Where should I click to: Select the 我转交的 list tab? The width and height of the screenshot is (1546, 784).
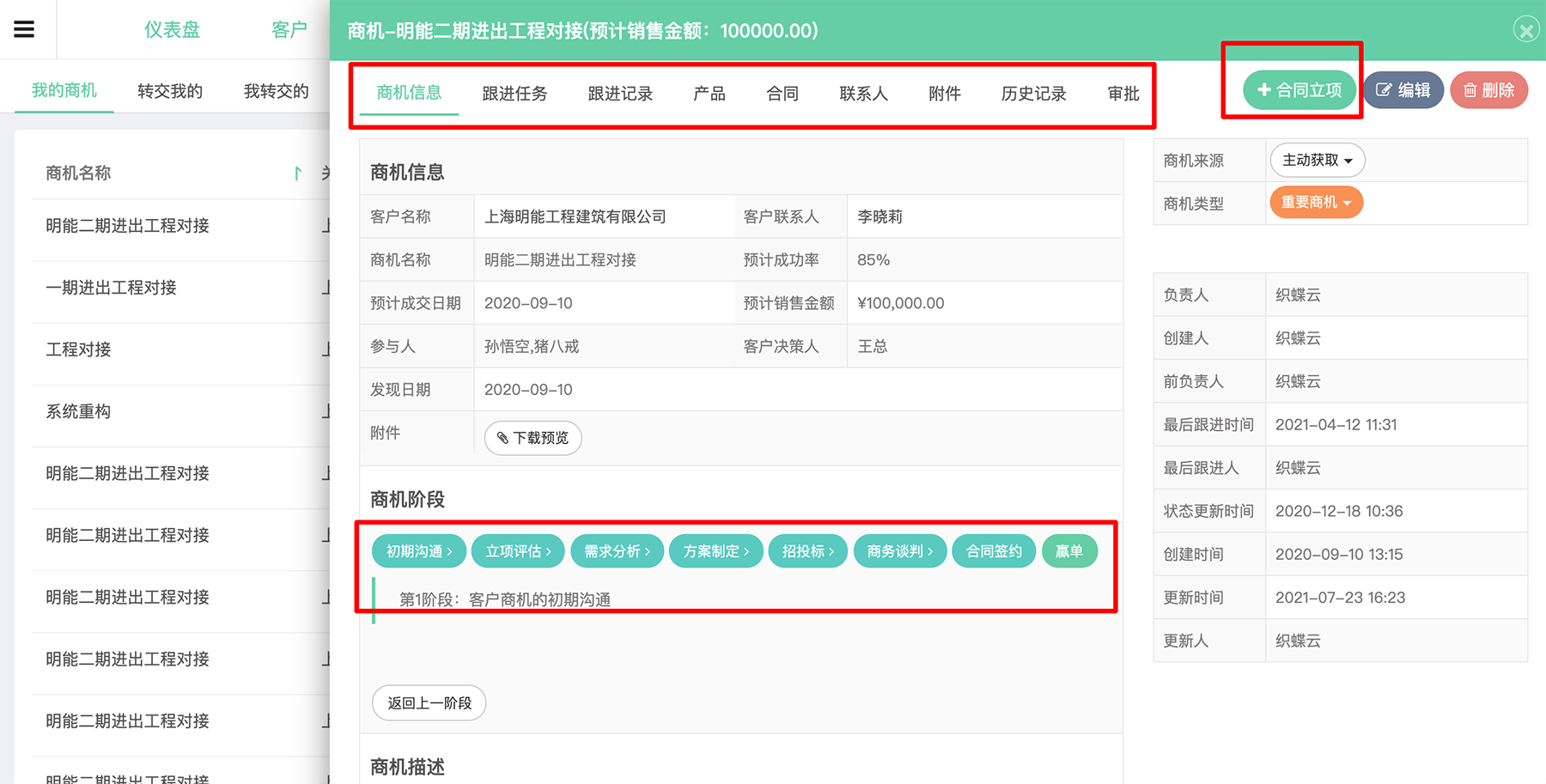[x=276, y=91]
